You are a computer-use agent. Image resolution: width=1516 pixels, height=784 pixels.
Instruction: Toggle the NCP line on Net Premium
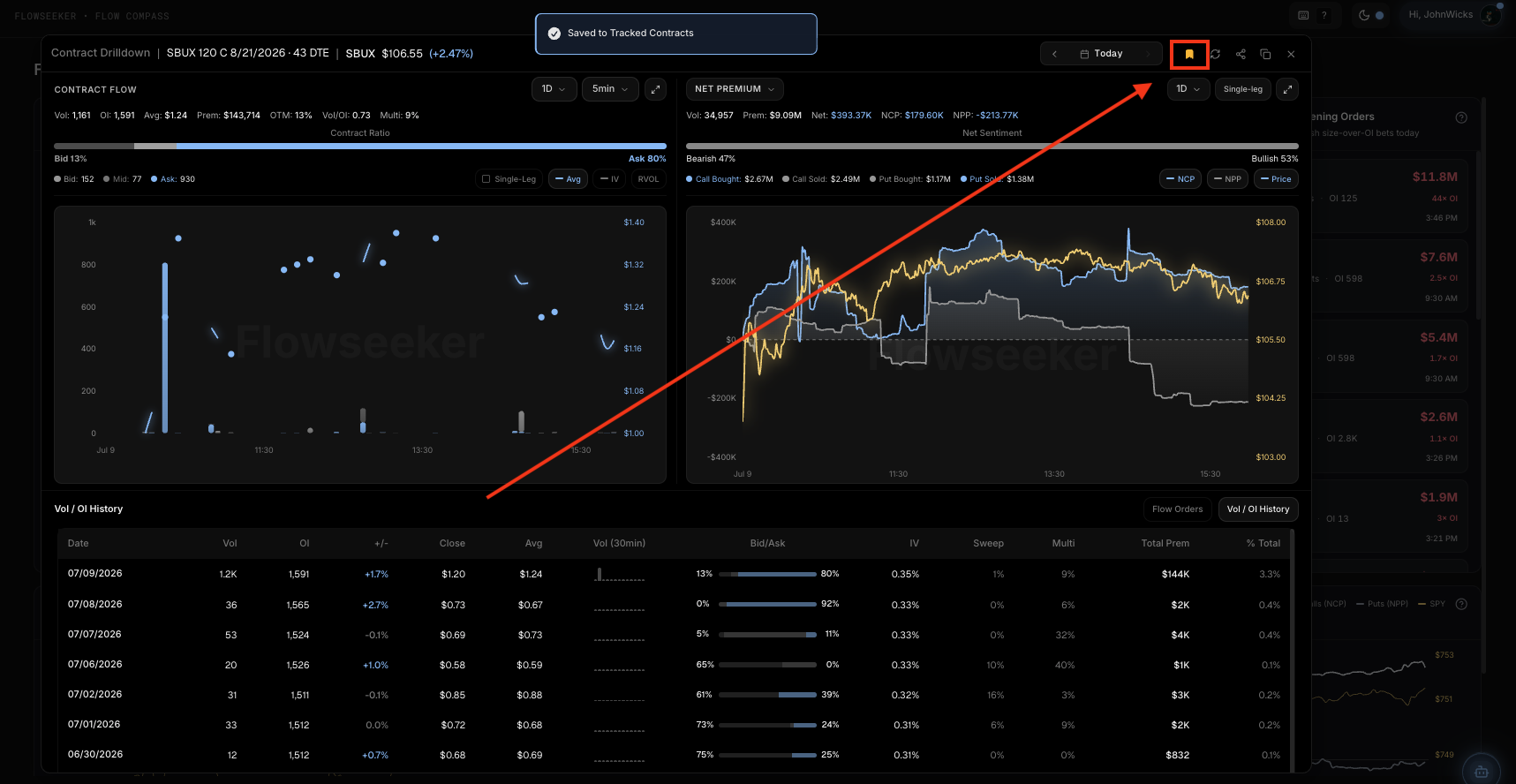[1180, 179]
